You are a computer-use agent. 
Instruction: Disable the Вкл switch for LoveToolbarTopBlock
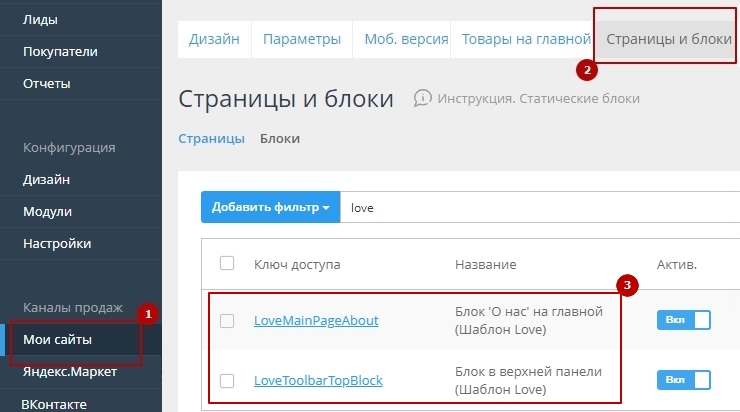(683, 380)
